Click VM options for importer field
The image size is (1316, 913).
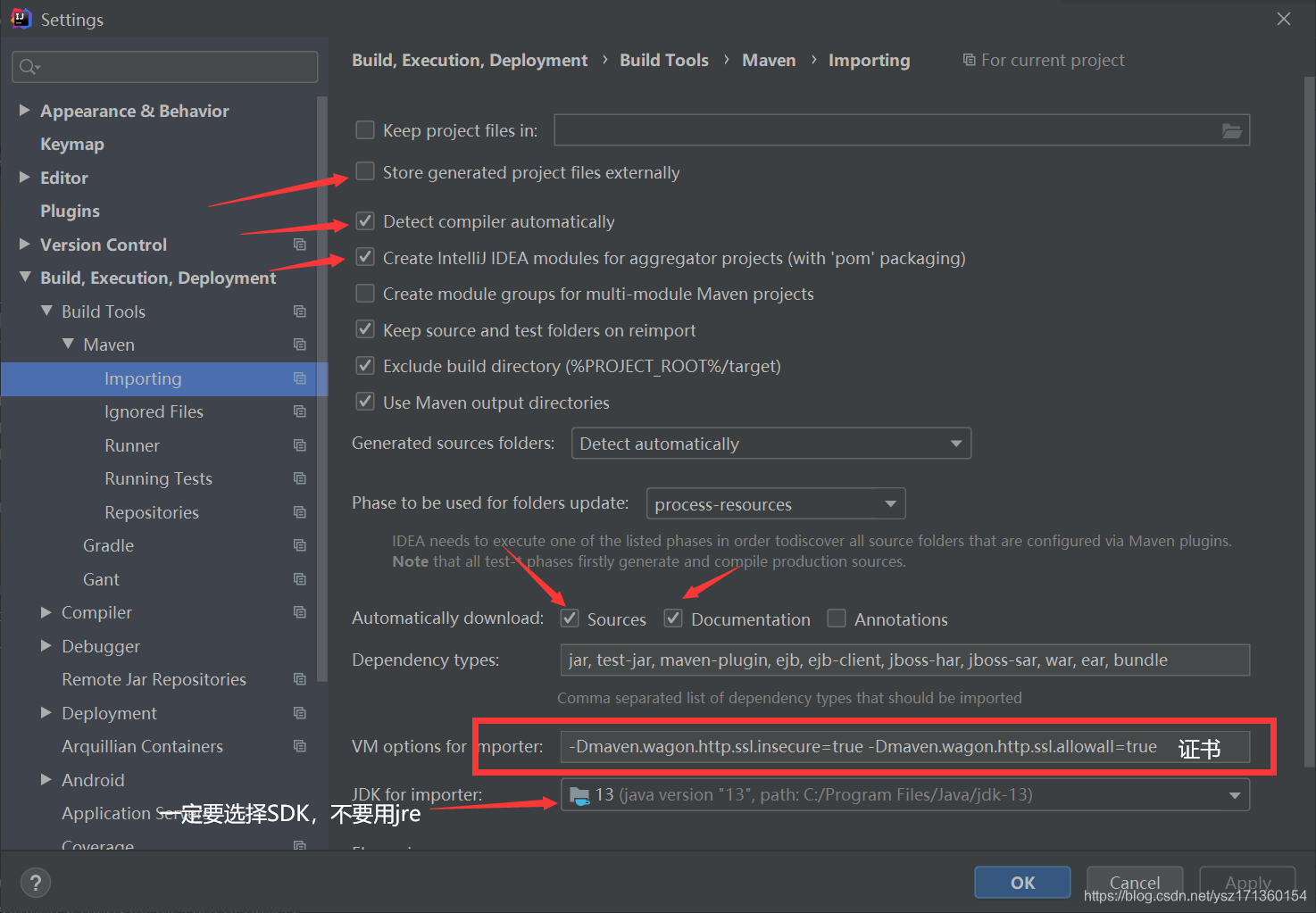pos(905,747)
